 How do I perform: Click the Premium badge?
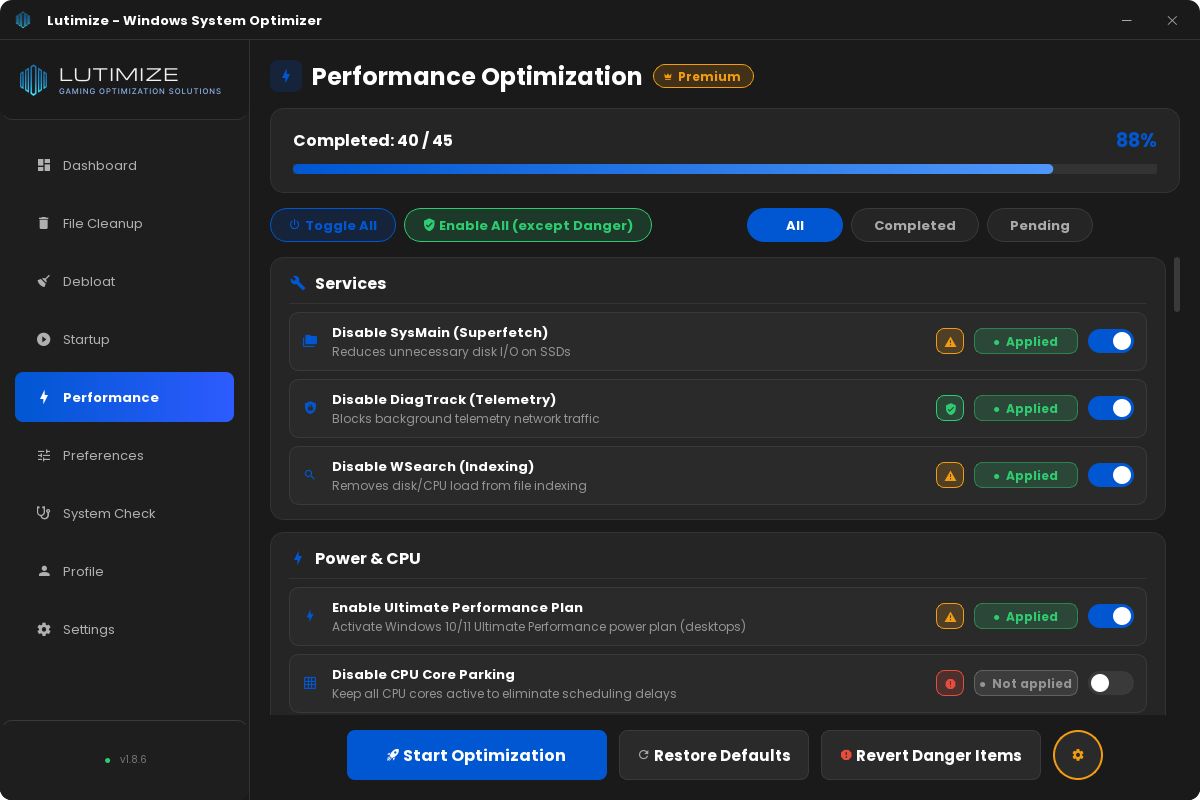tap(703, 76)
